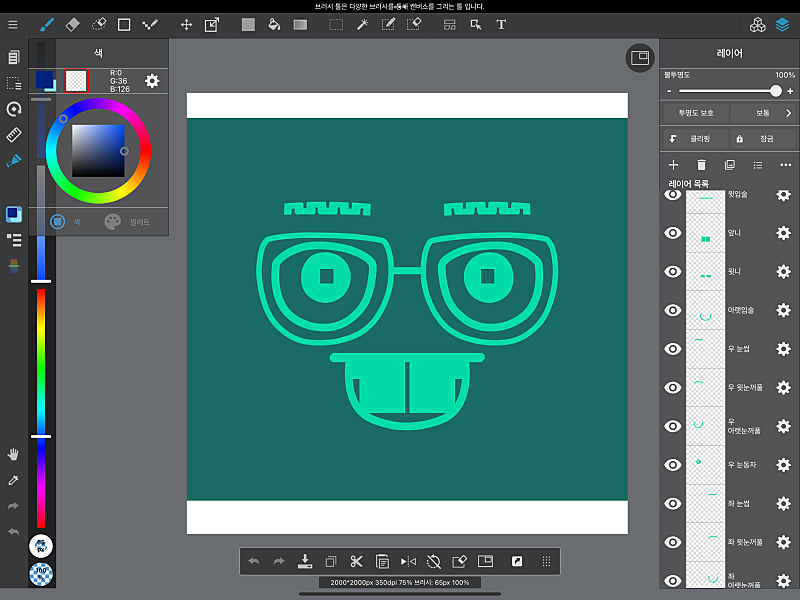The image size is (800, 600).
Task: Click the 잠금 lock button
Action: [x=762, y=139]
